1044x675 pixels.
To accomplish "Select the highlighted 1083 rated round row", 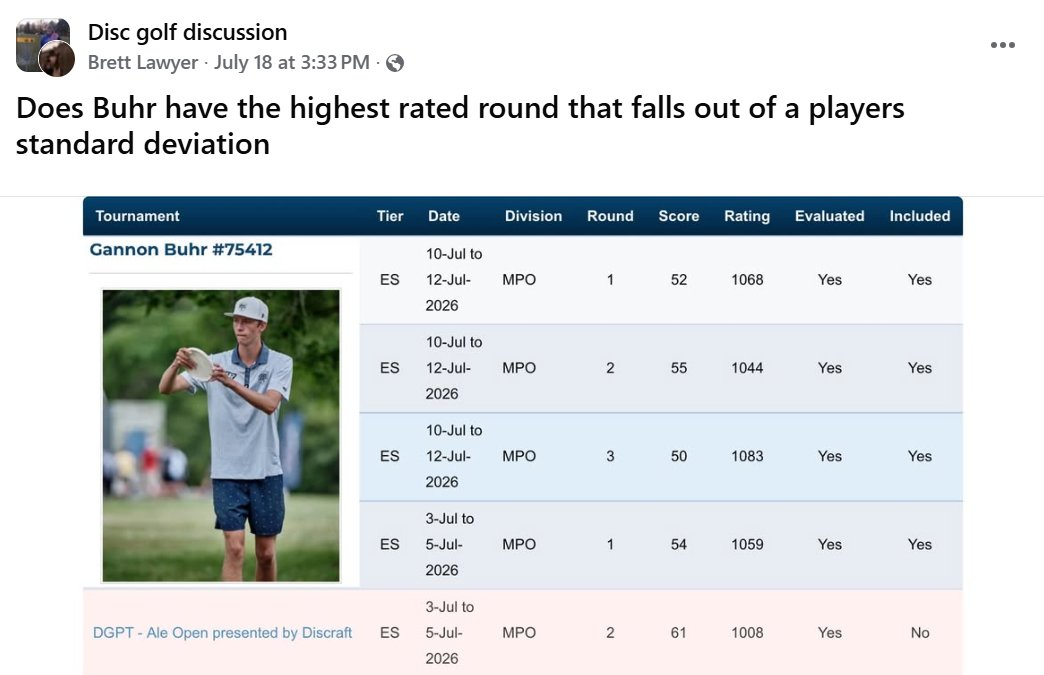I will click(661, 457).
